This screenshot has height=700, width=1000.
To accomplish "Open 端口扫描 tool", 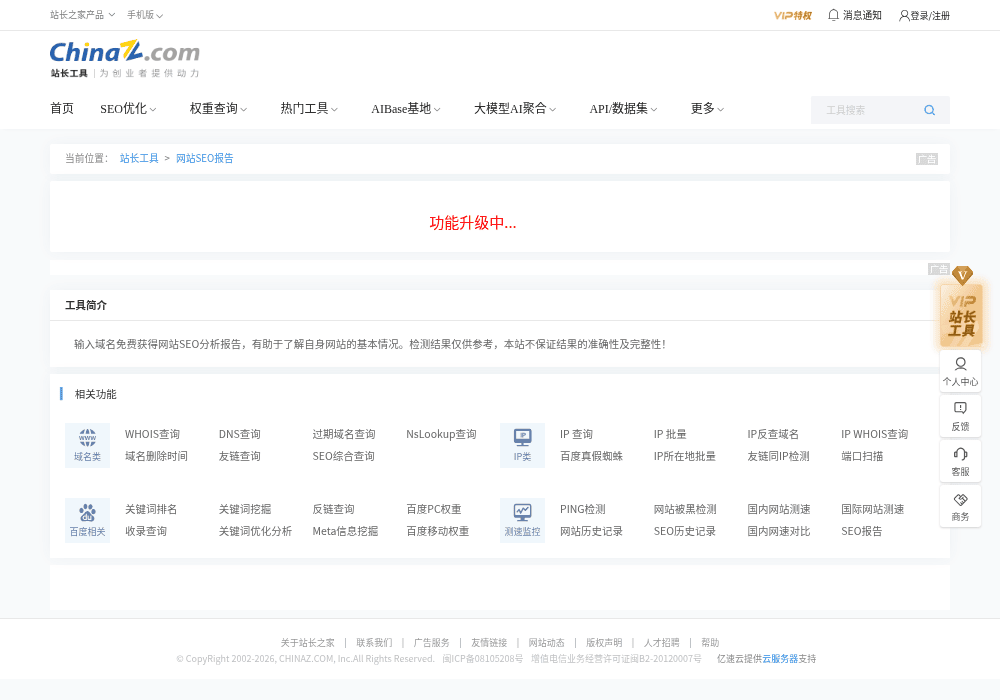I will pyautogui.click(x=862, y=456).
